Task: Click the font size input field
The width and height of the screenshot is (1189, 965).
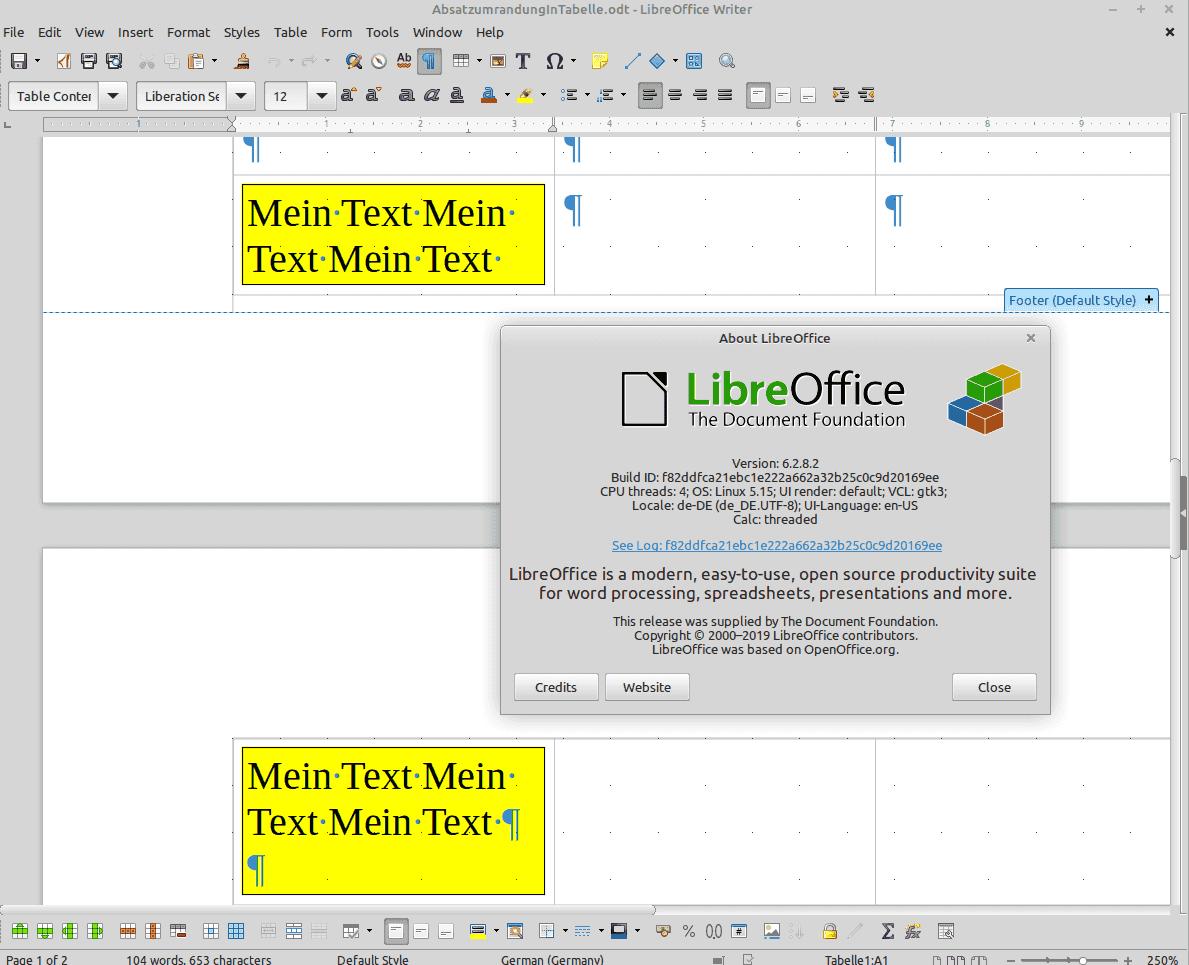Action: coord(286,96)
